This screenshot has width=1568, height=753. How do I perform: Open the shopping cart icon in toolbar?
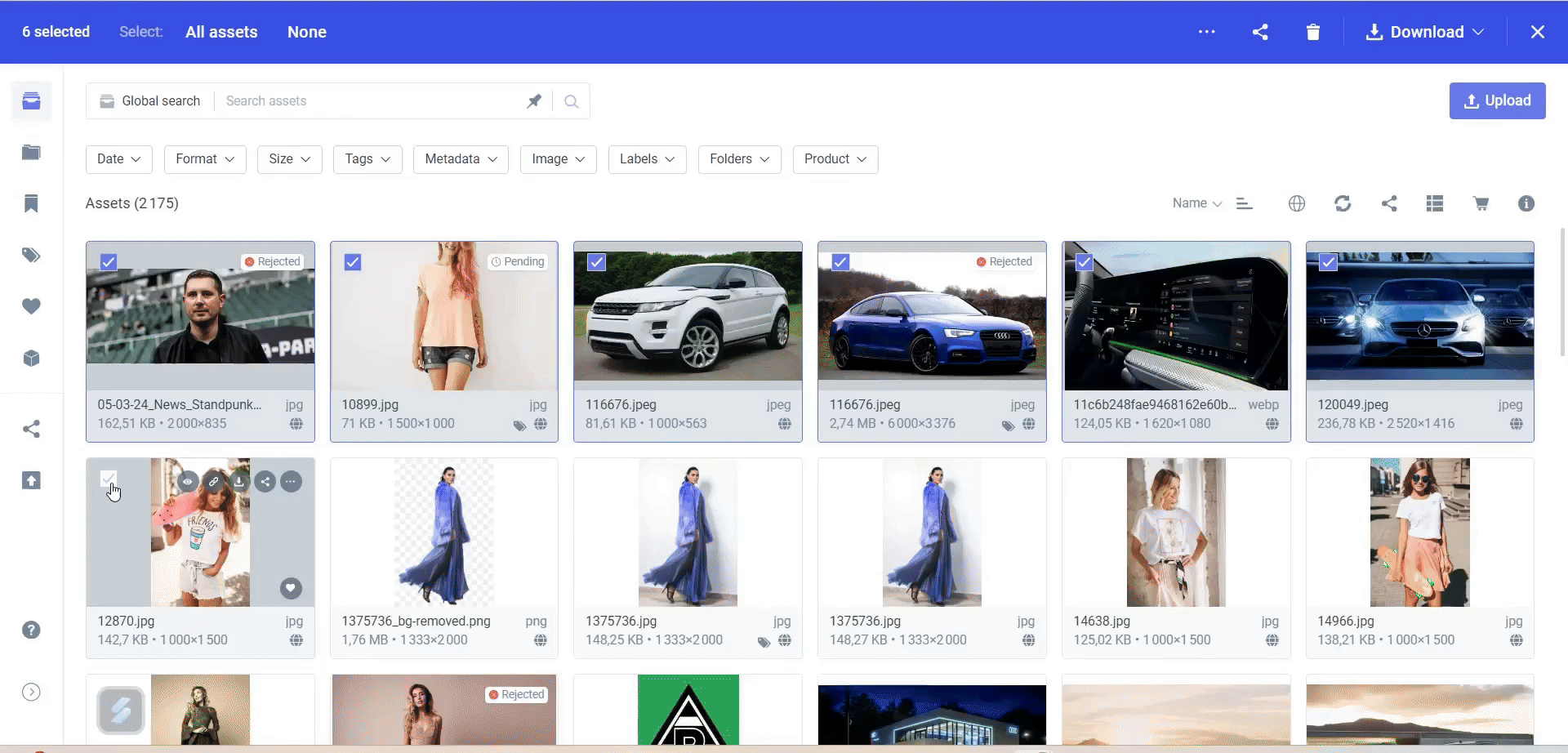point(1481,203)
